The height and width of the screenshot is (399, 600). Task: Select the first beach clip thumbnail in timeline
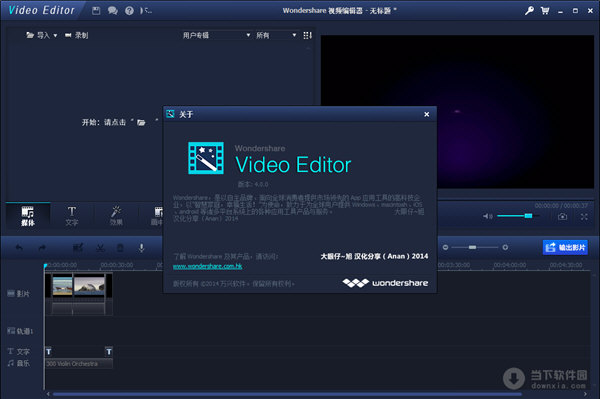click(x=62, y=286)
